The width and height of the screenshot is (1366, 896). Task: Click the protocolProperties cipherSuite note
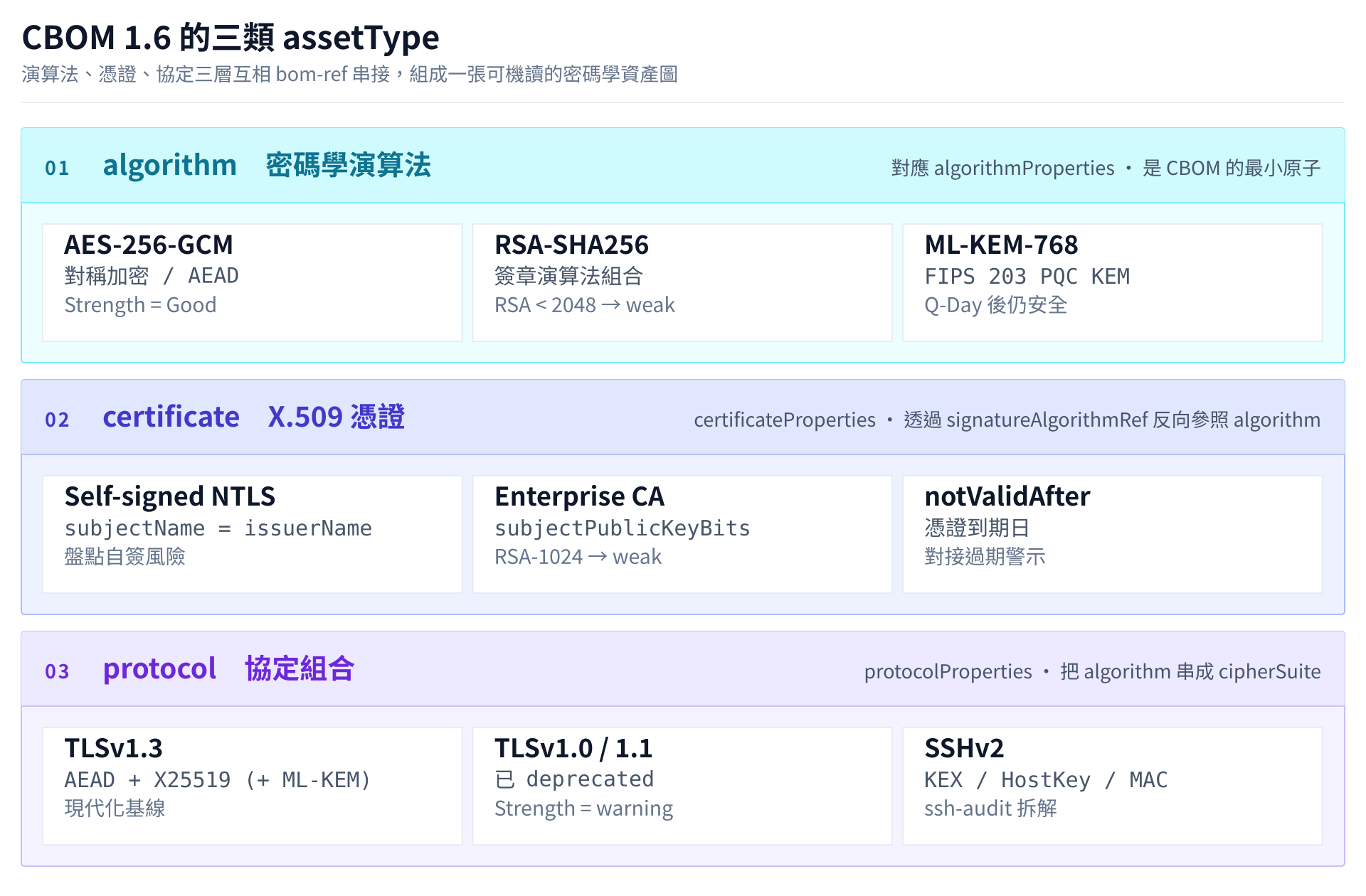pos(1092,671)
